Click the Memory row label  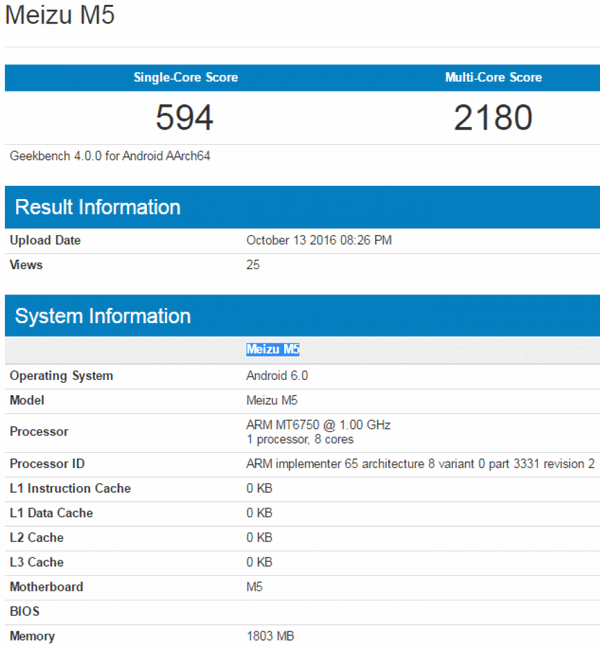(32, 636)
